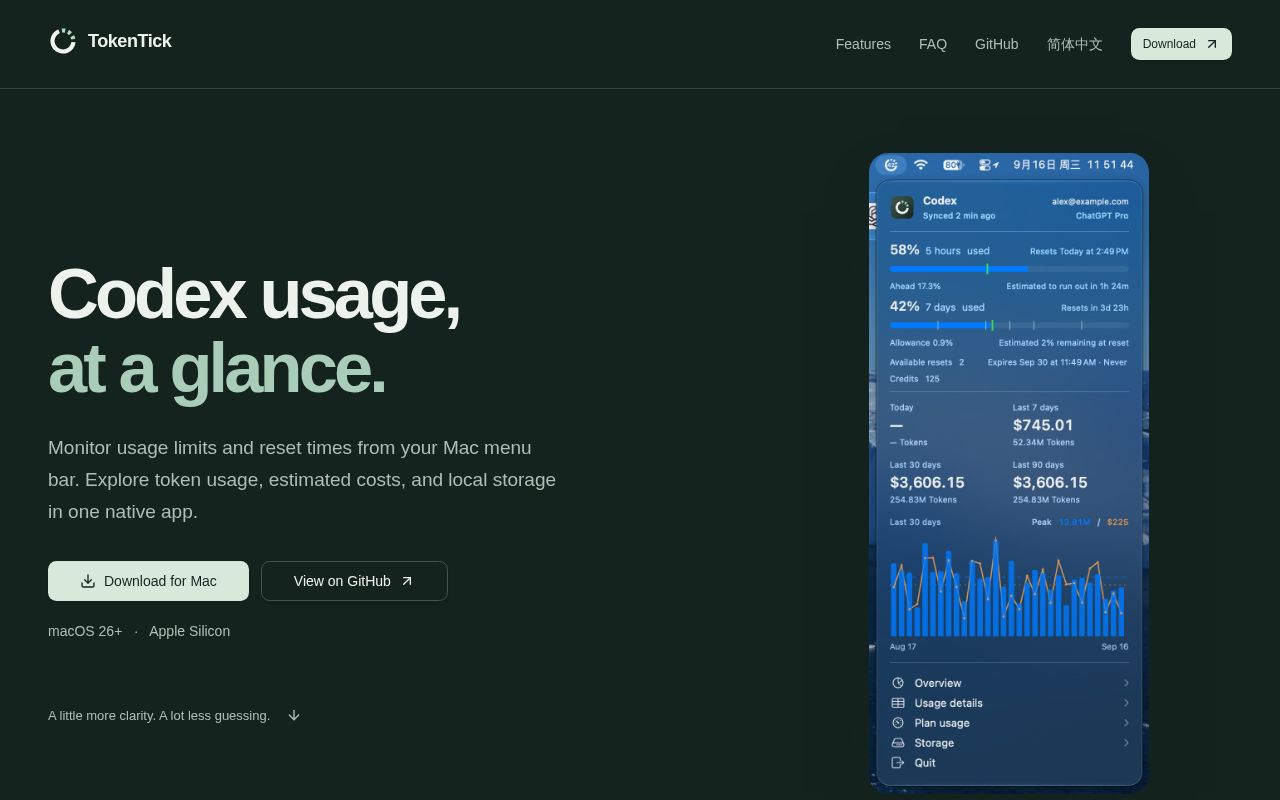Image resolution: width=1280 pixels, height=800 pixels.
Task: Click the Plan usage gauge icon
Action: coord(898,723)
